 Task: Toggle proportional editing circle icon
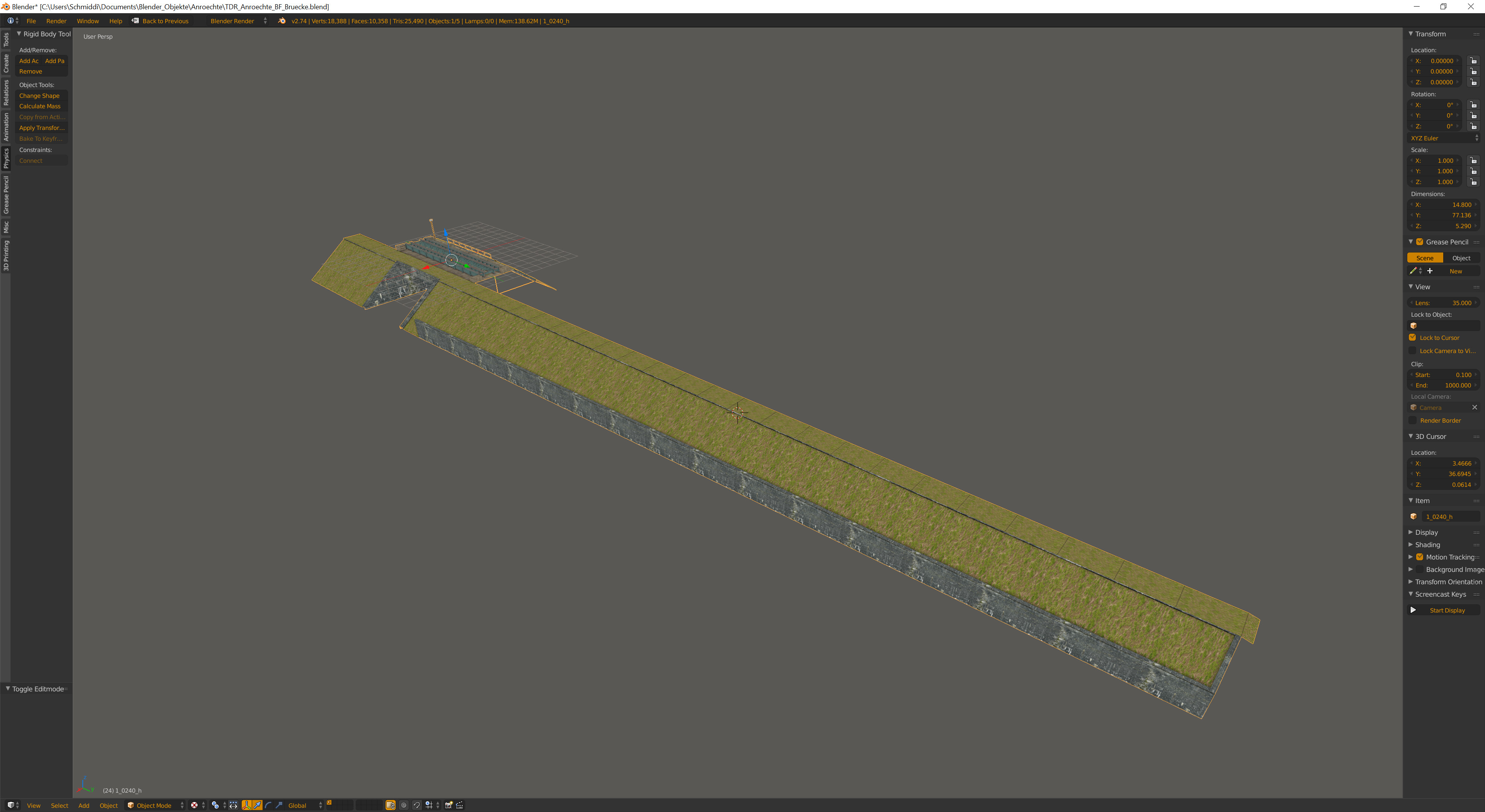click(x=403, y=805)
